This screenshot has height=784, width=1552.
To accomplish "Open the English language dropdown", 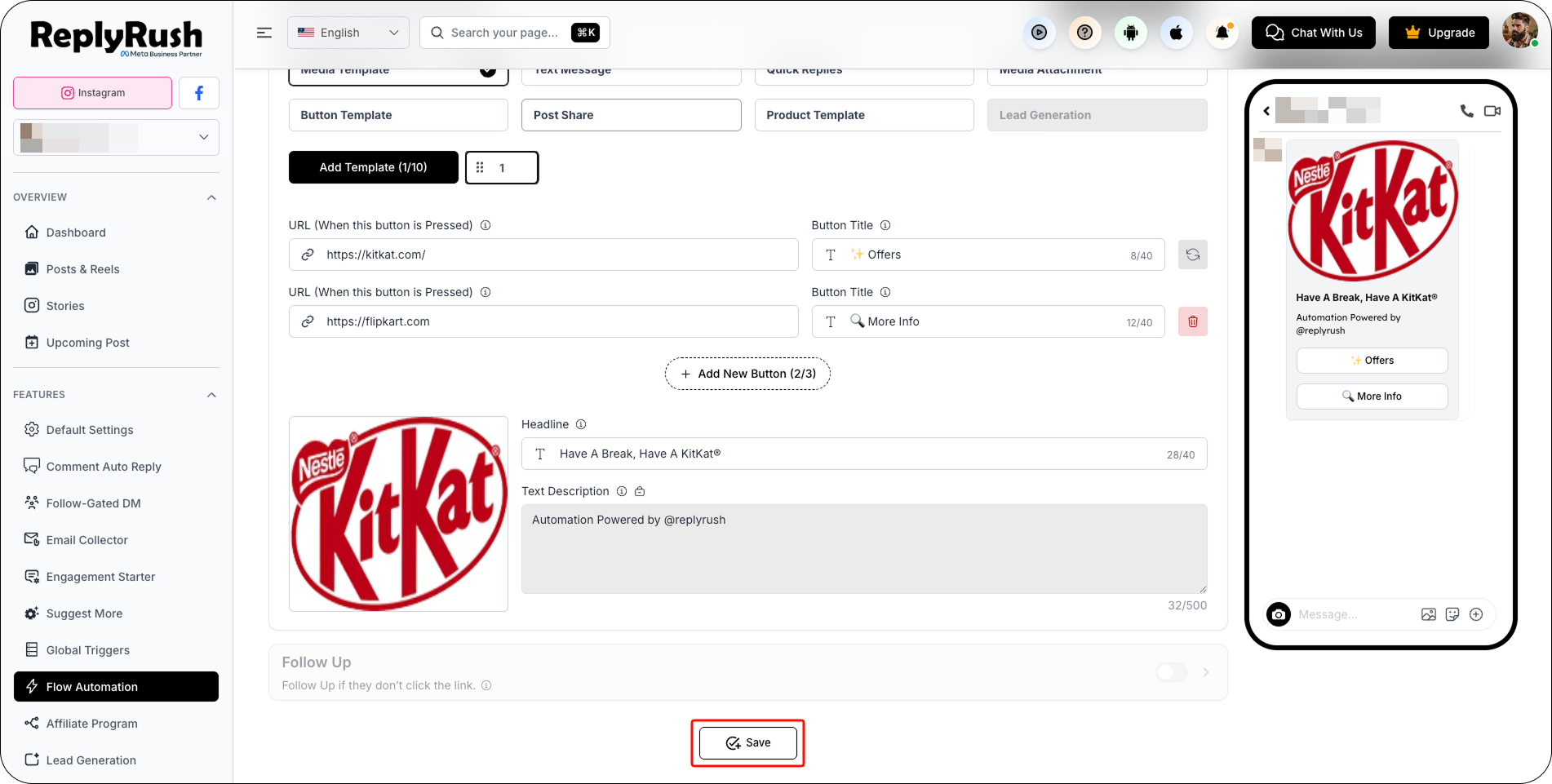I will 348,33.
